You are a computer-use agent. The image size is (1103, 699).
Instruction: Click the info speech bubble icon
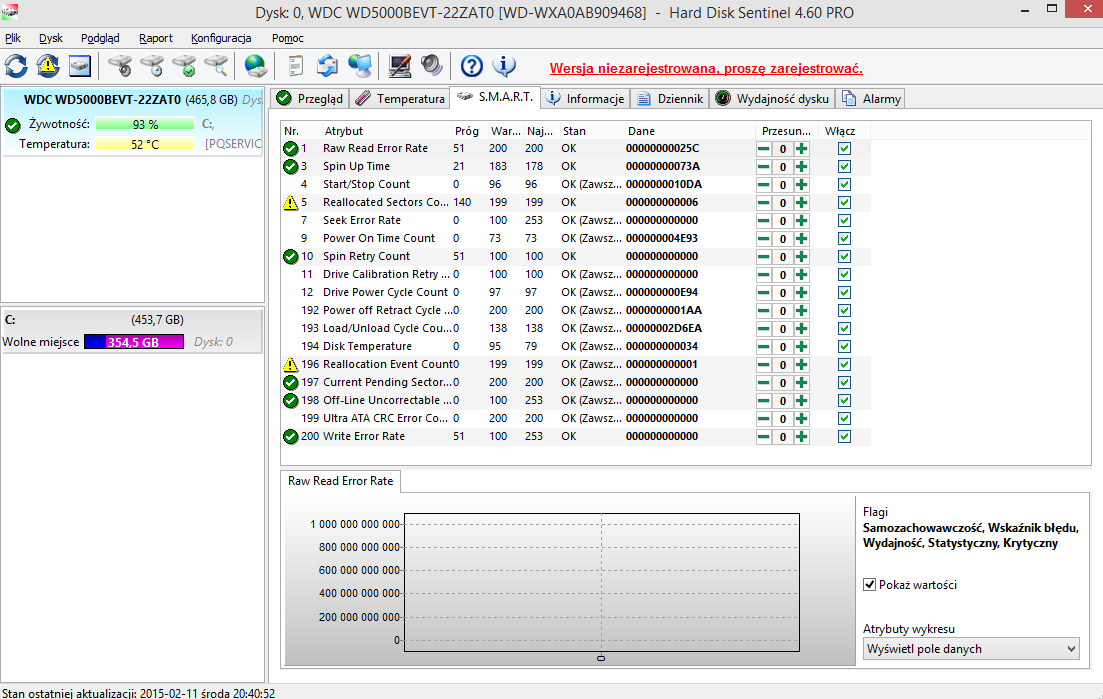pyautogui.click(x=504, y=66)
